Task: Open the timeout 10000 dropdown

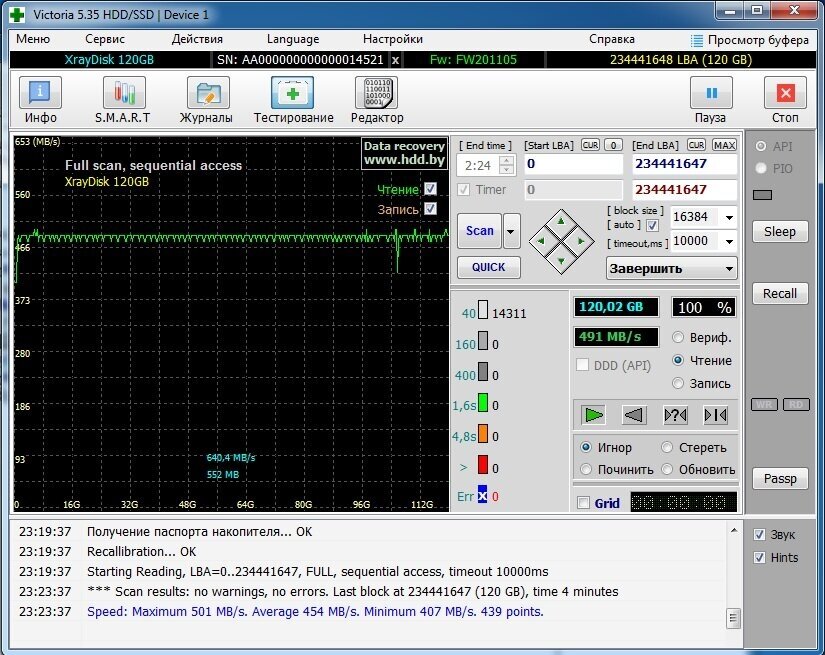Action: pos(729,241)
